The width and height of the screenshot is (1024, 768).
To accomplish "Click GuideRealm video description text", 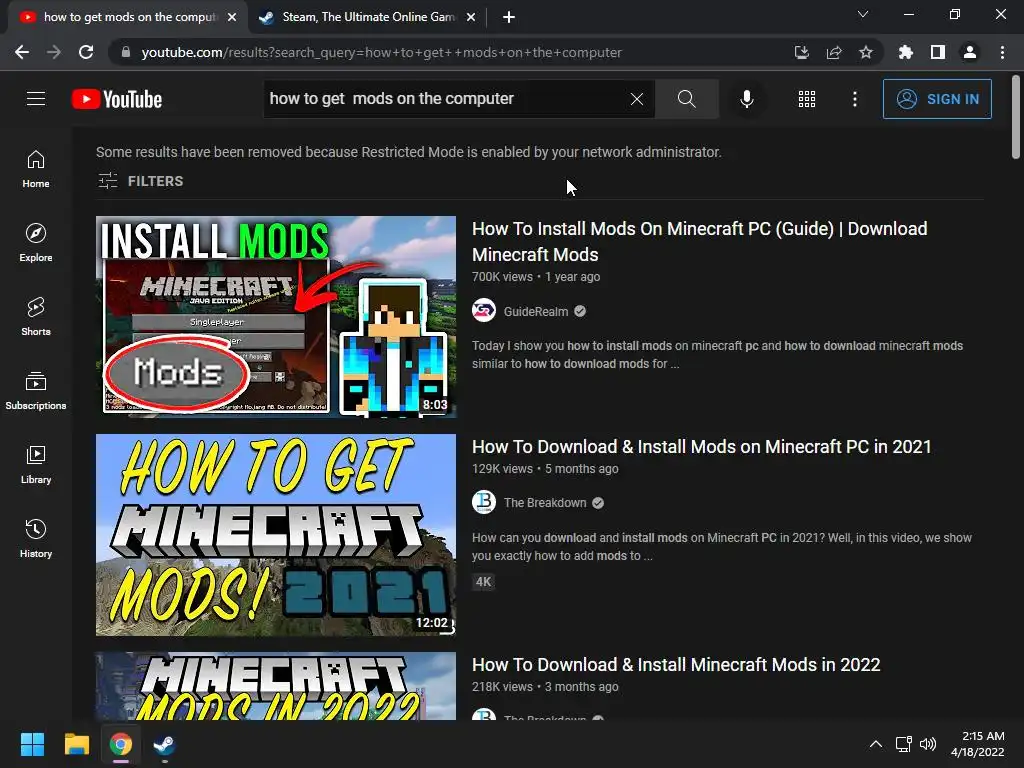I will point(717,355).
